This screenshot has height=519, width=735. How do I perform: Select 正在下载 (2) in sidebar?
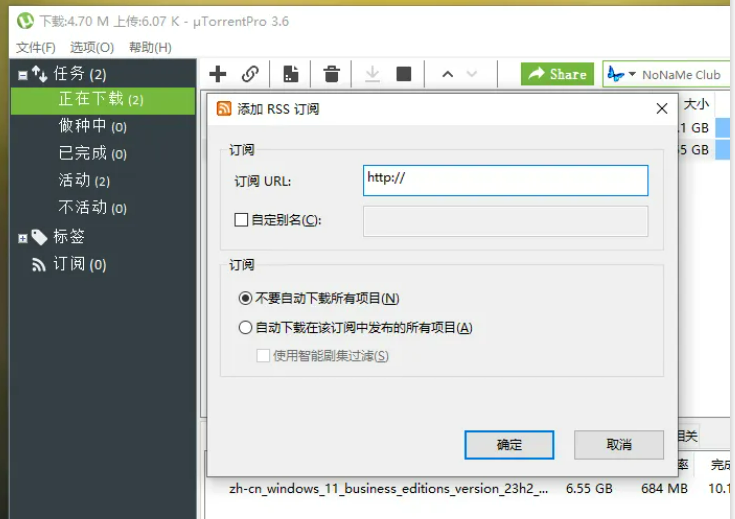(x=102, y=100)
